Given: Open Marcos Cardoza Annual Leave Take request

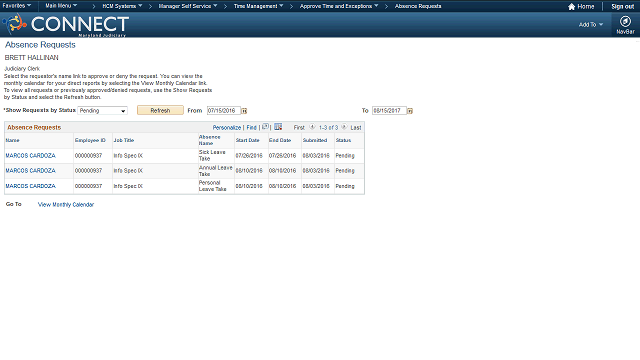Looking at the screenshot, I should (x=31, y=171).
